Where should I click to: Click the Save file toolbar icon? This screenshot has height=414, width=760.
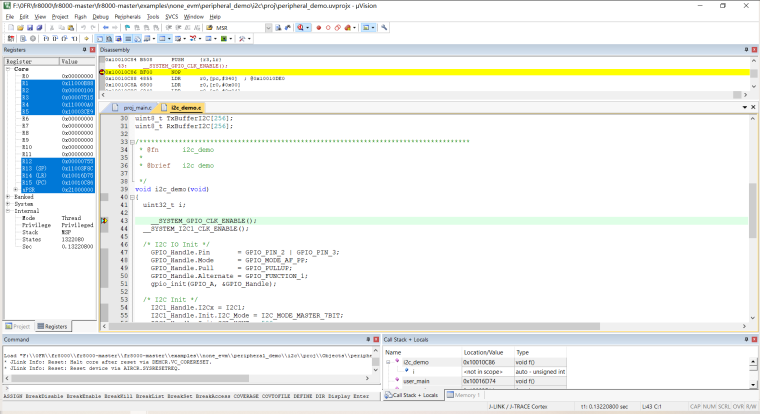[x=31, y=27]
